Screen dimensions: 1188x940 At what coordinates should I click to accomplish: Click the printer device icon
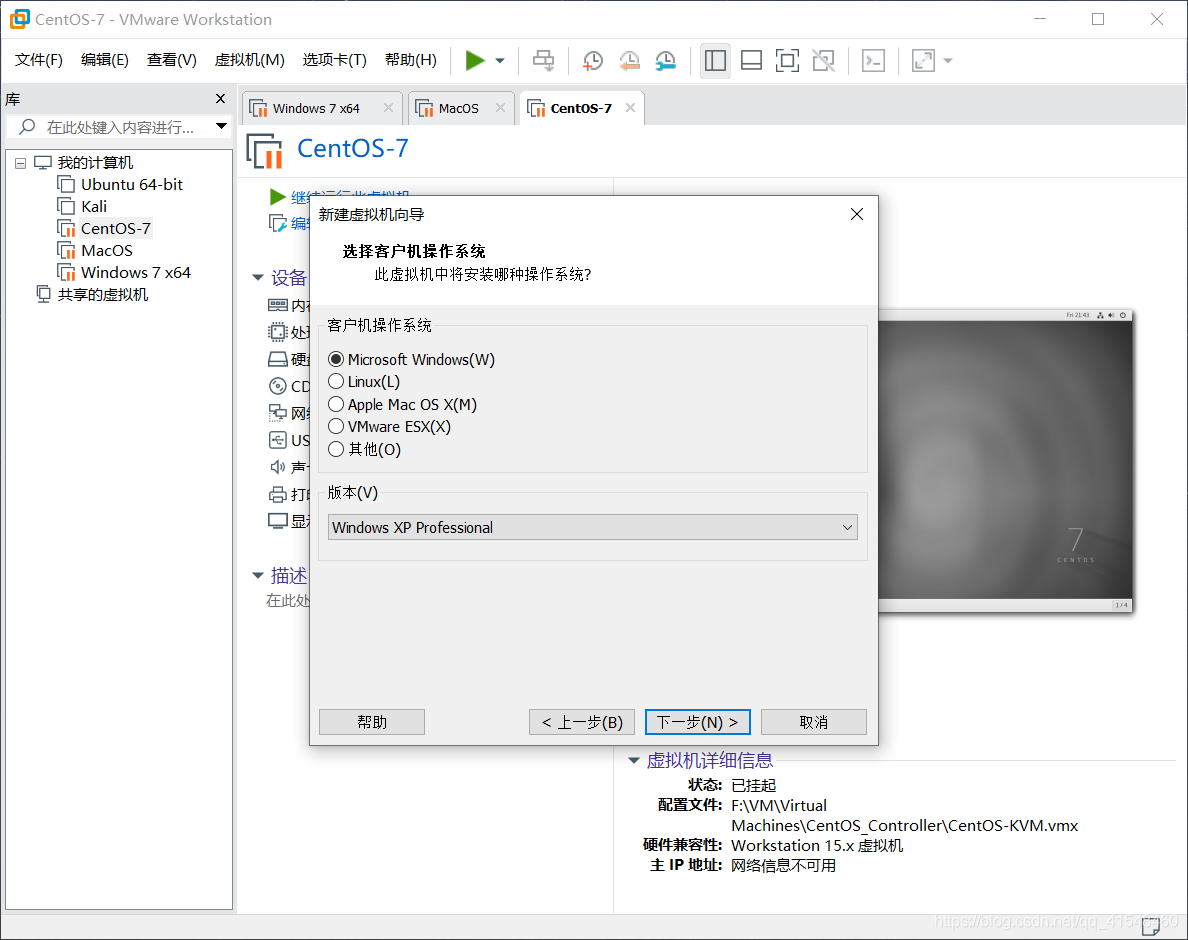click(x=278, y=494)
